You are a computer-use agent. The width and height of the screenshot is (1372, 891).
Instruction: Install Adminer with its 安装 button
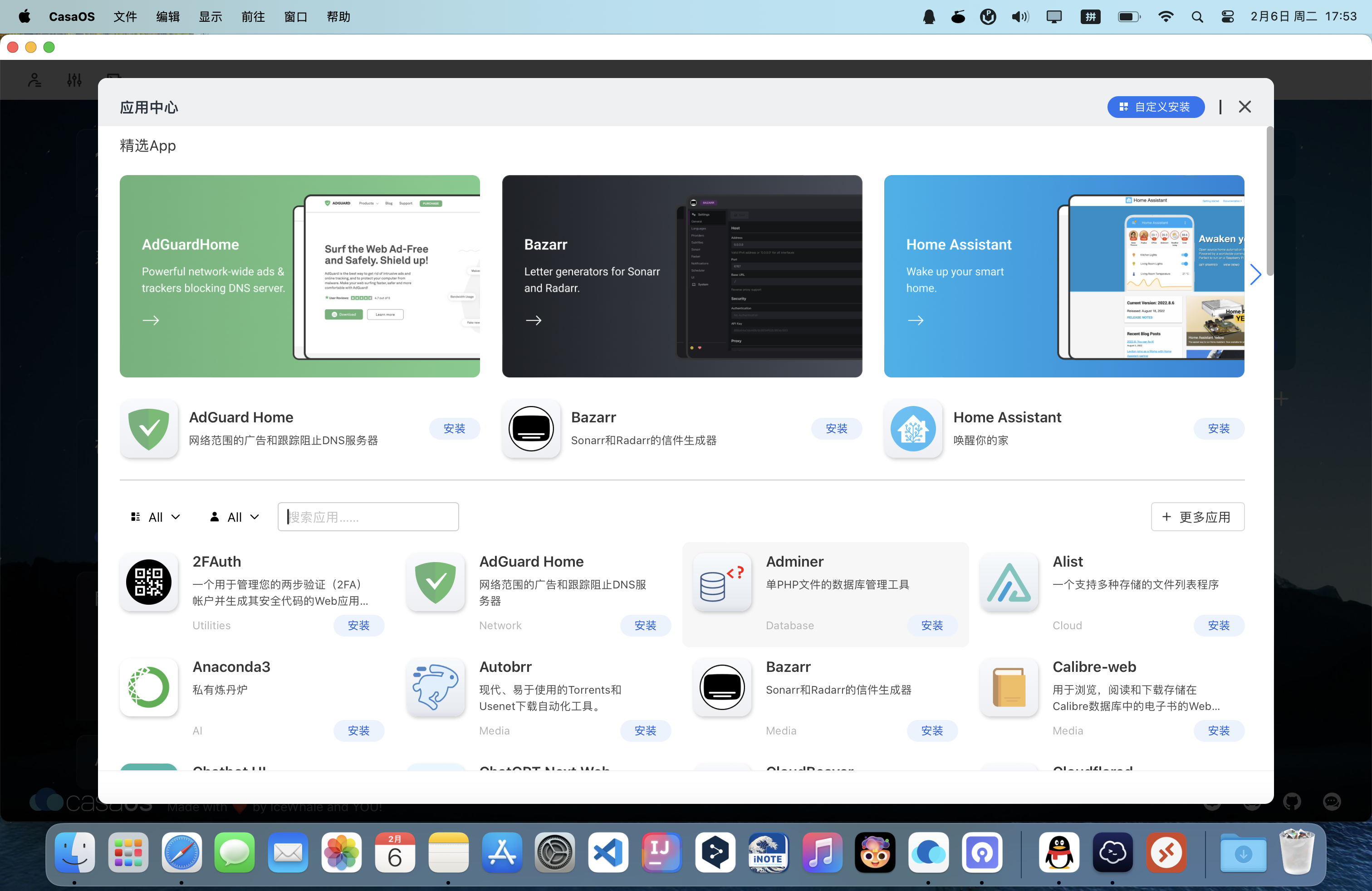932,625
